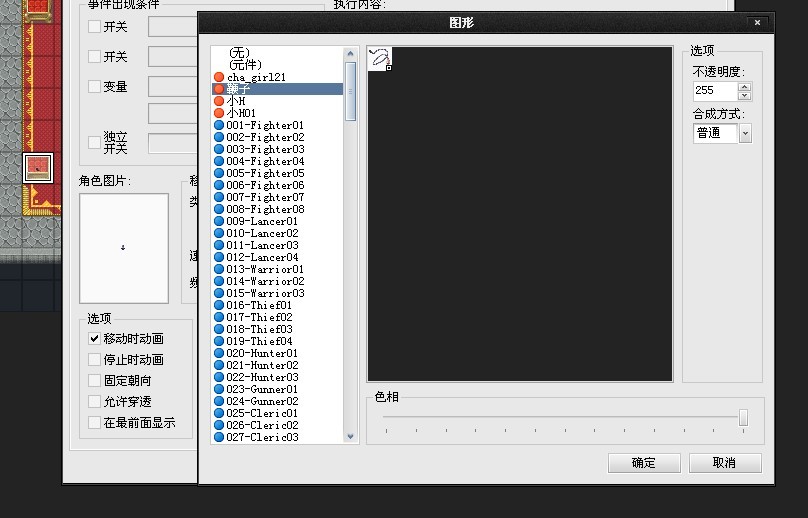The image size is (808, 518).
Task: Click the selected event tile on map
Action: point(38,168)
